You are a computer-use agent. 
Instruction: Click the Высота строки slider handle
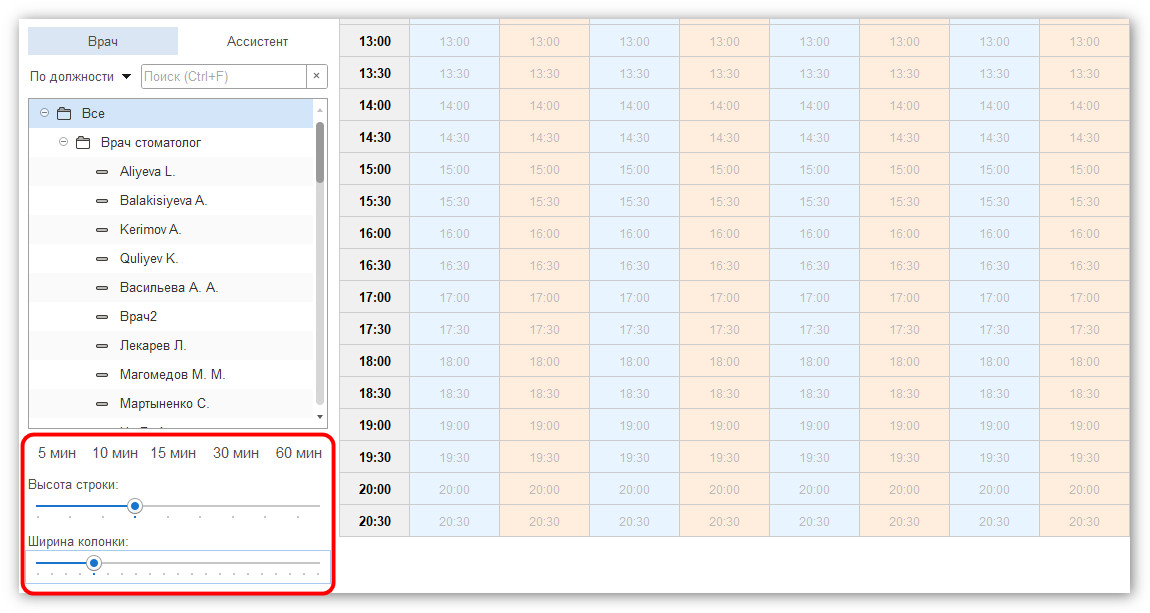(135, 506)
